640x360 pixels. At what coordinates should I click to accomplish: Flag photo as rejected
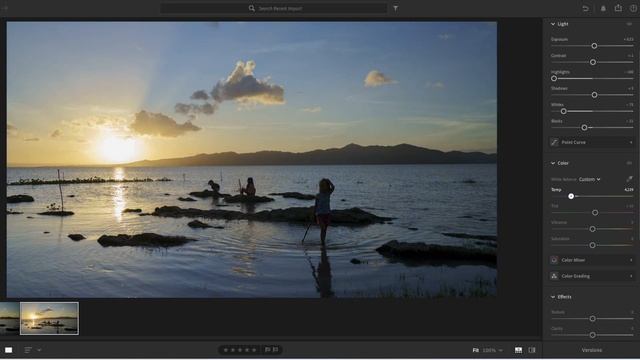point(276,350)
